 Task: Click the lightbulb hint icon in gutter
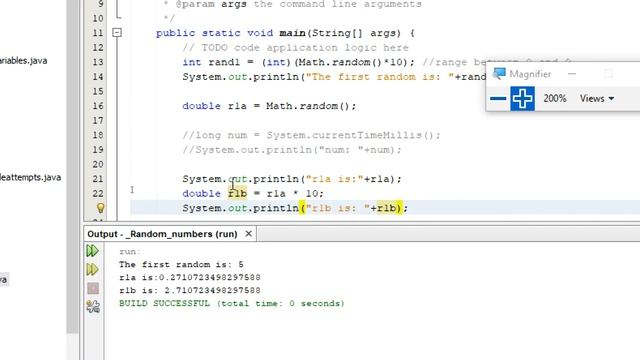100,208
